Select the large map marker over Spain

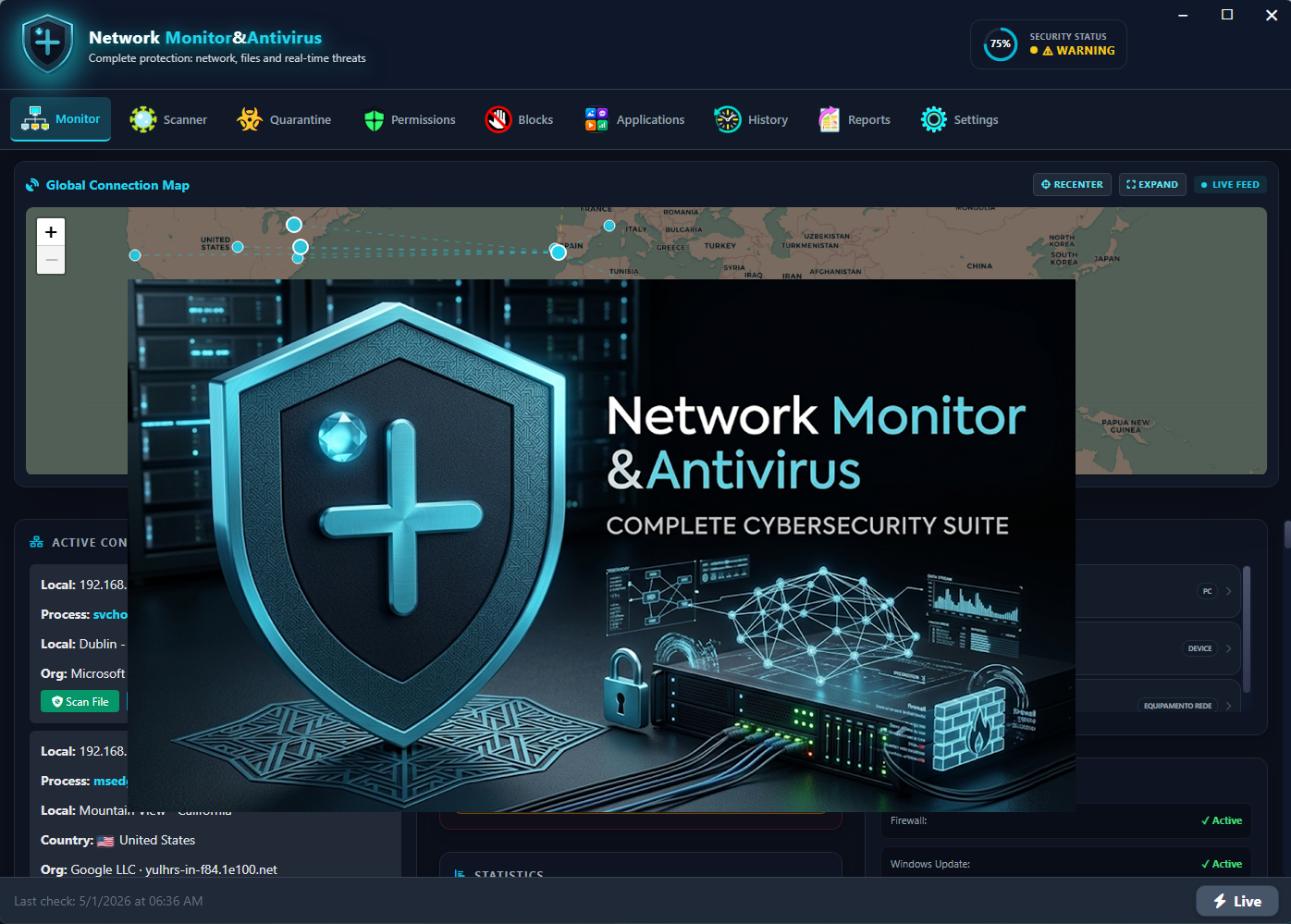click(x=559, y=252)
